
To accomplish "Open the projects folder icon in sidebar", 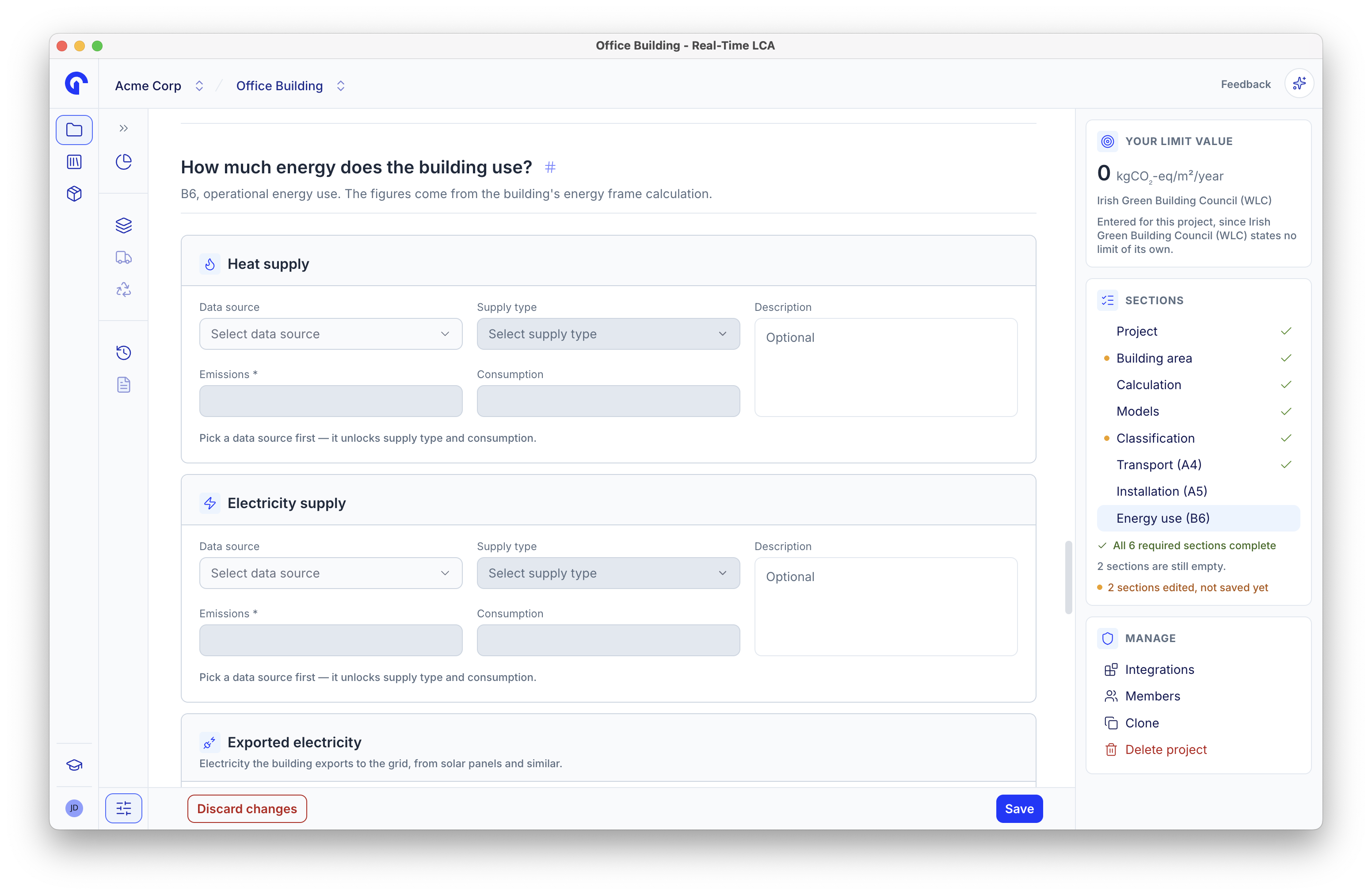I will pyautogui.click(x=74, y=130).
